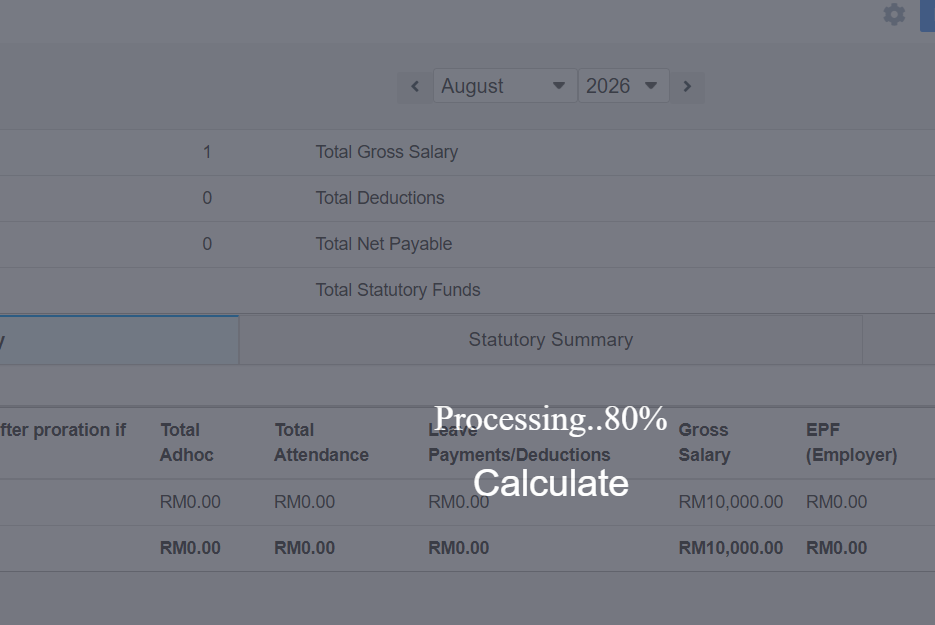The width and height of the screenshot is (935, 625).
Task: Click the RM10,000.00 gross salary cell
Action: click(730, 502)
